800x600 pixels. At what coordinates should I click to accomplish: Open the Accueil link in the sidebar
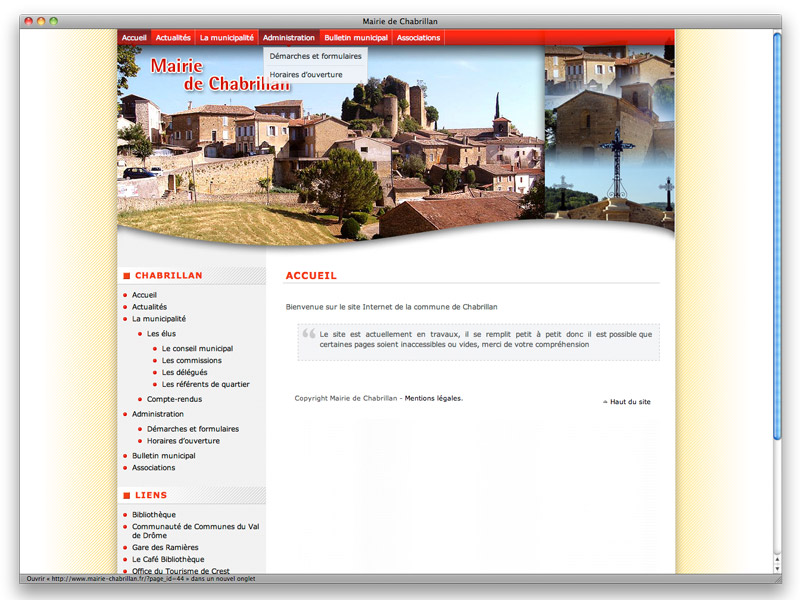click(x=144, y=295)
